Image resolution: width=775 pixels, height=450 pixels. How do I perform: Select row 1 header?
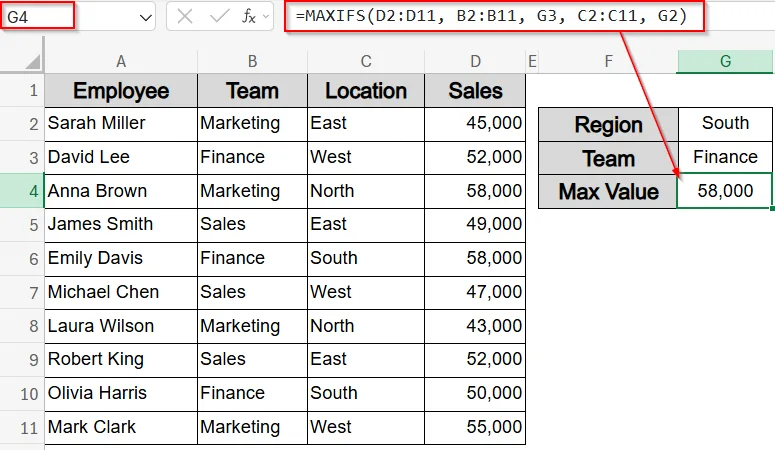(x=22, y=90)
